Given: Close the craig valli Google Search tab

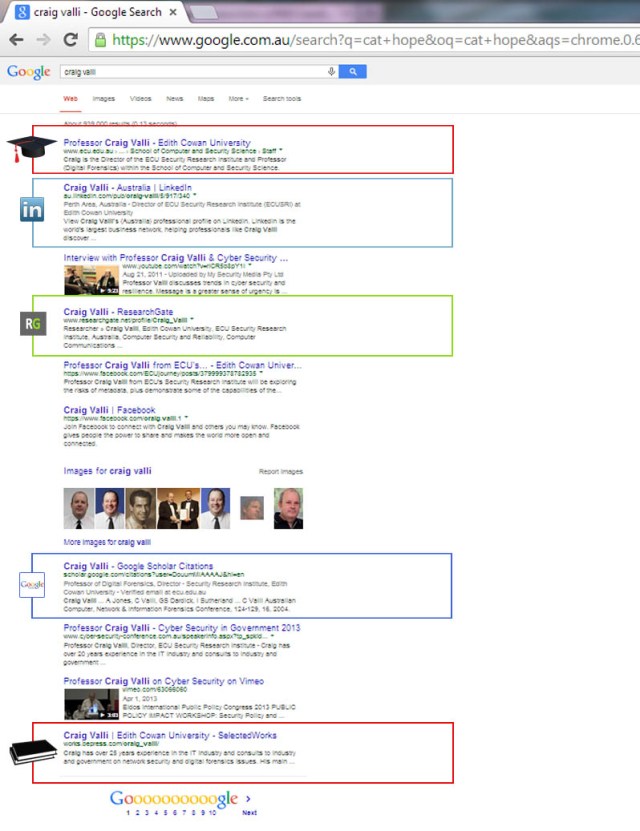Looking at the screenshot, I should pyautogui.click(x=173, y=12).
